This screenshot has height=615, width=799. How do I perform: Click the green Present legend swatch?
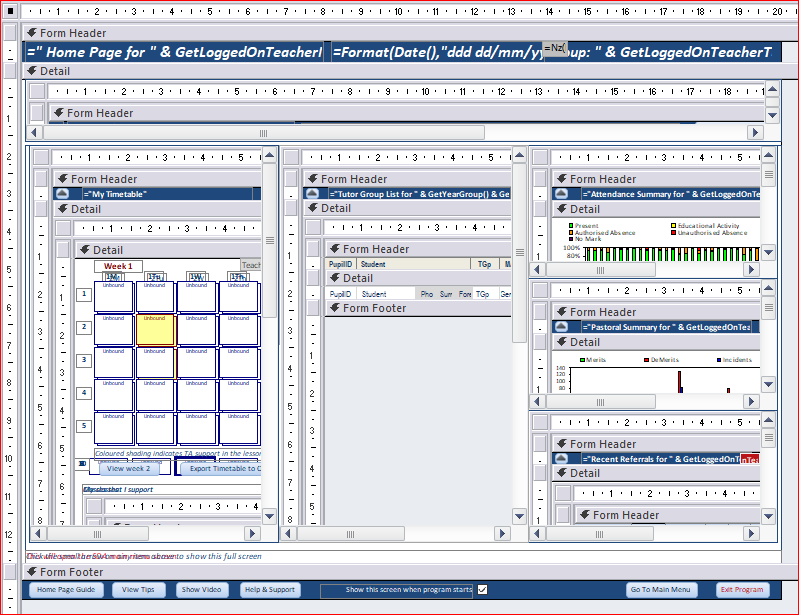click(x=571, y=225)
